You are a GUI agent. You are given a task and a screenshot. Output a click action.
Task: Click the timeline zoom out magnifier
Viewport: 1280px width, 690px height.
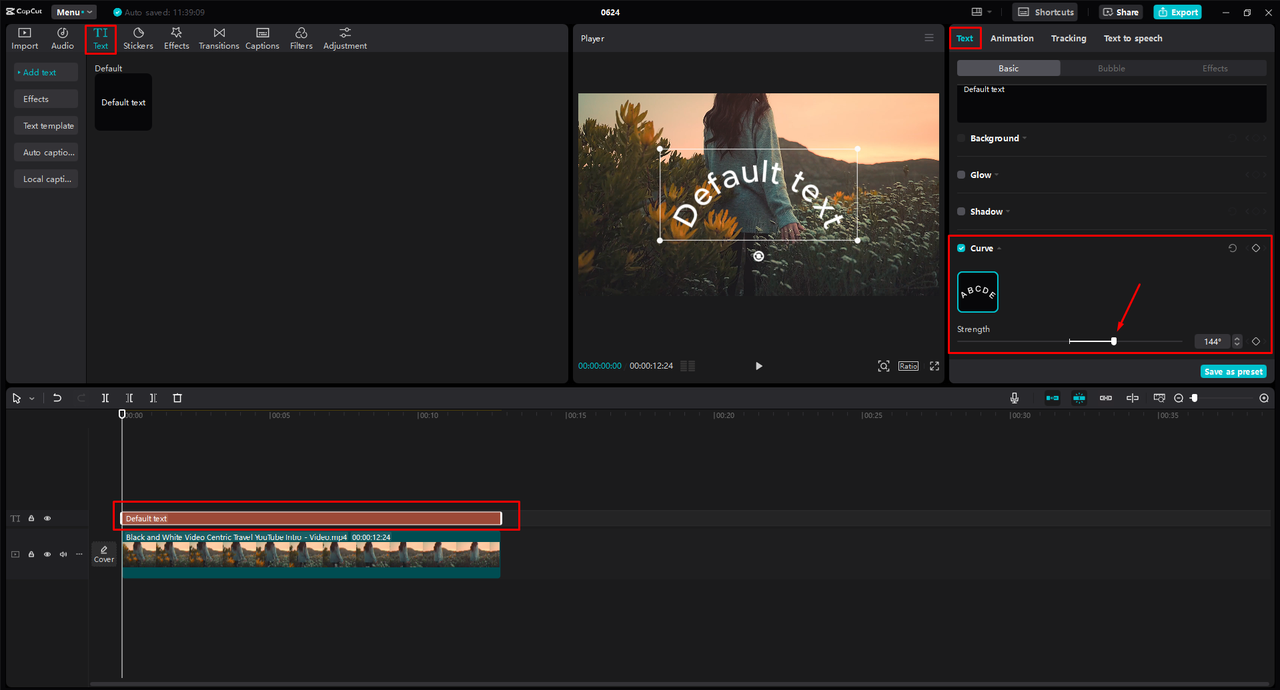coord(1179,398)
